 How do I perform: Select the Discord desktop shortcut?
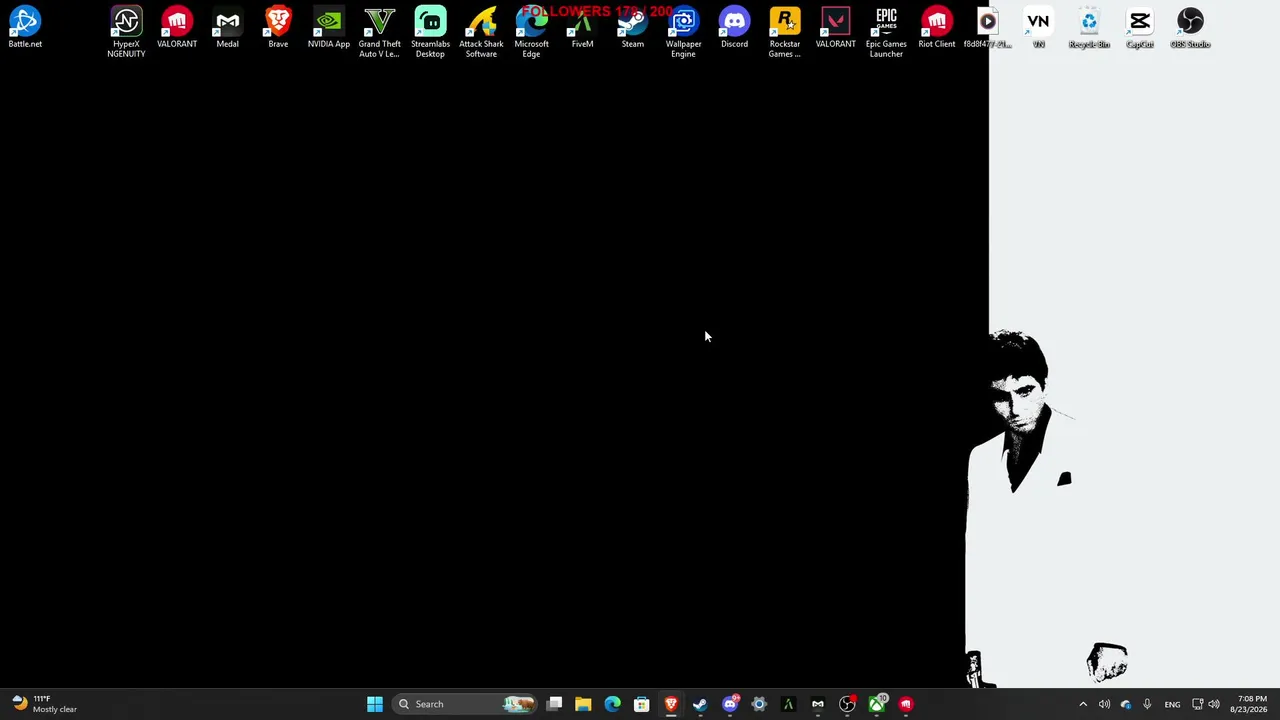734,28
